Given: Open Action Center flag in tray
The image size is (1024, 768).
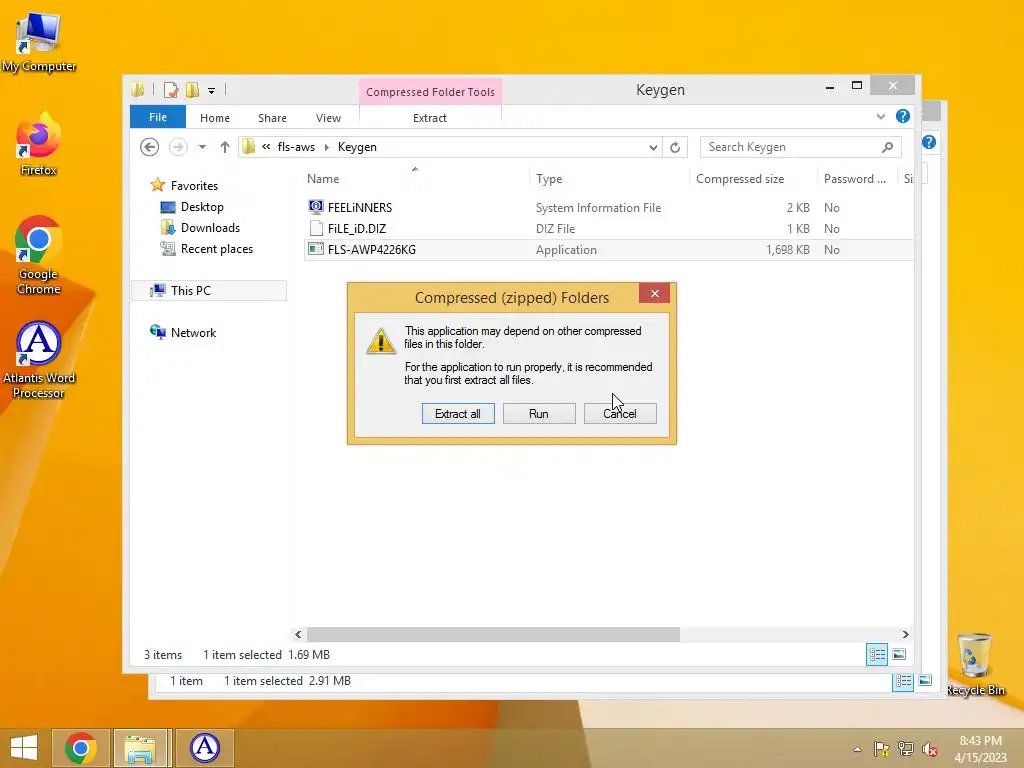Looking at the screenshot, I should pyautogui.click(x=881, y=748).
